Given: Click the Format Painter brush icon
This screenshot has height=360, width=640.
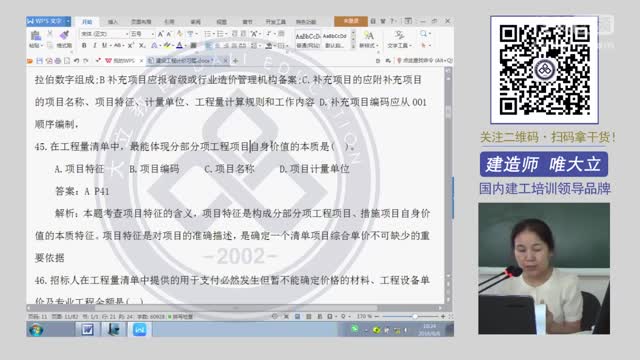Looking at the screenshot, I should 64,35.
